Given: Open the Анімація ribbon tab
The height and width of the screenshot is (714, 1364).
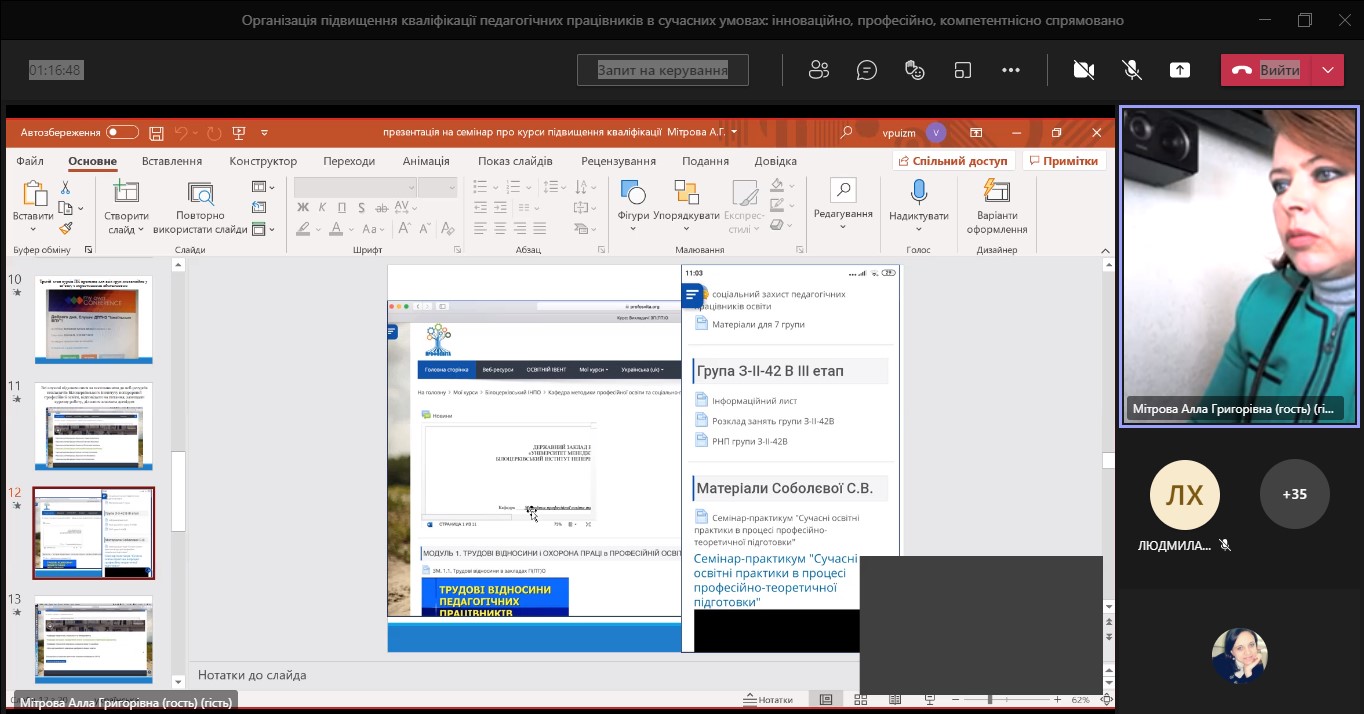Looking at the screenshot, I should pyautogui.click(x=426, y=161).
